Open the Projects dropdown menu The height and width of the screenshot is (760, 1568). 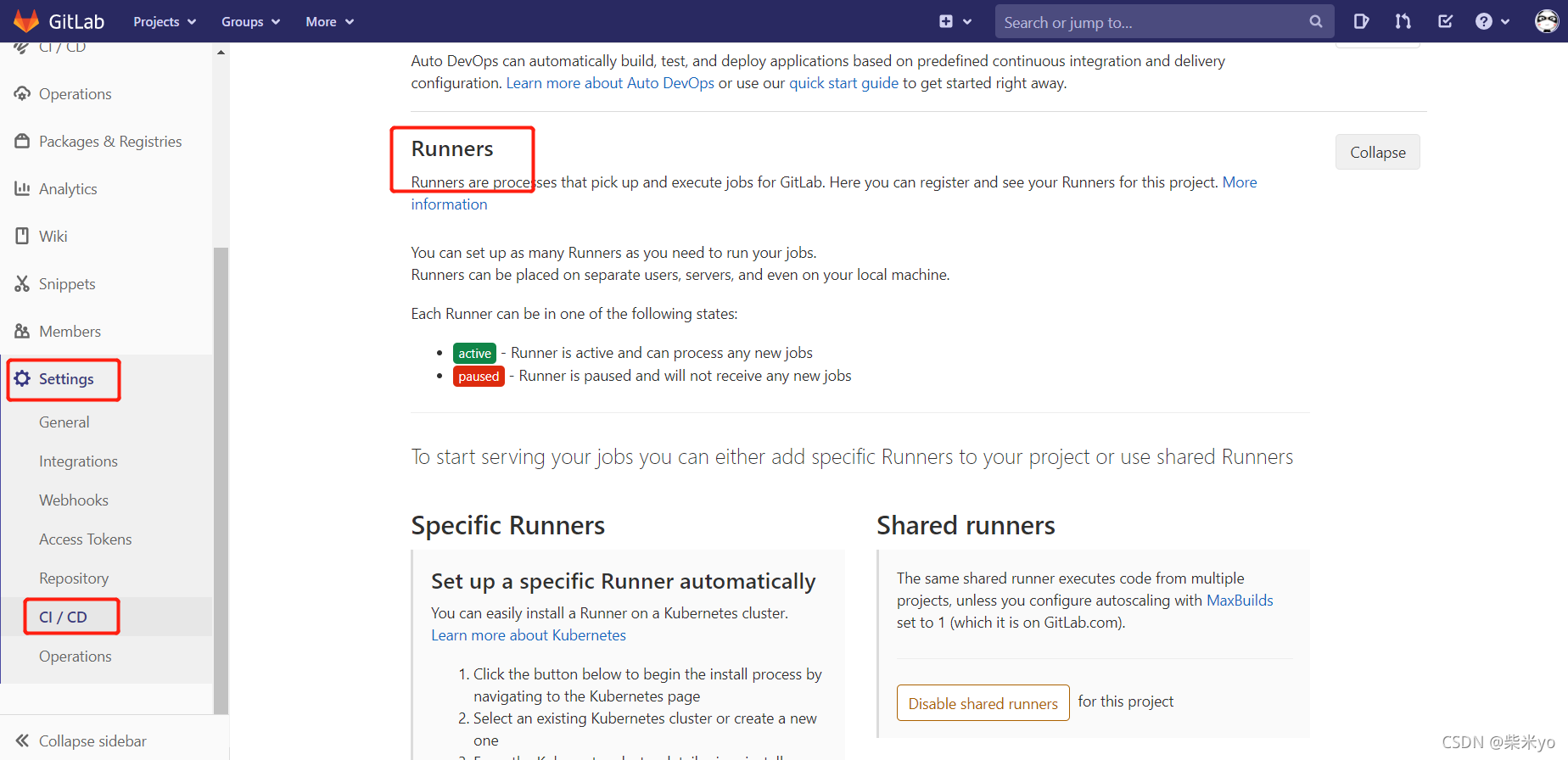pyautogui.click(x=165, y=22)
